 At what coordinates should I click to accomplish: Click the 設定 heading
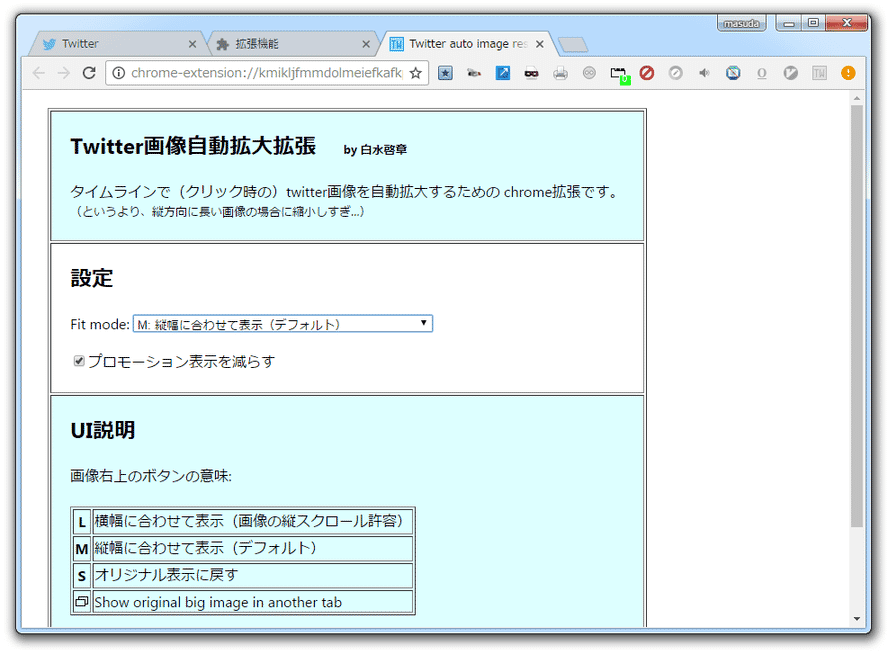point(92,278)
